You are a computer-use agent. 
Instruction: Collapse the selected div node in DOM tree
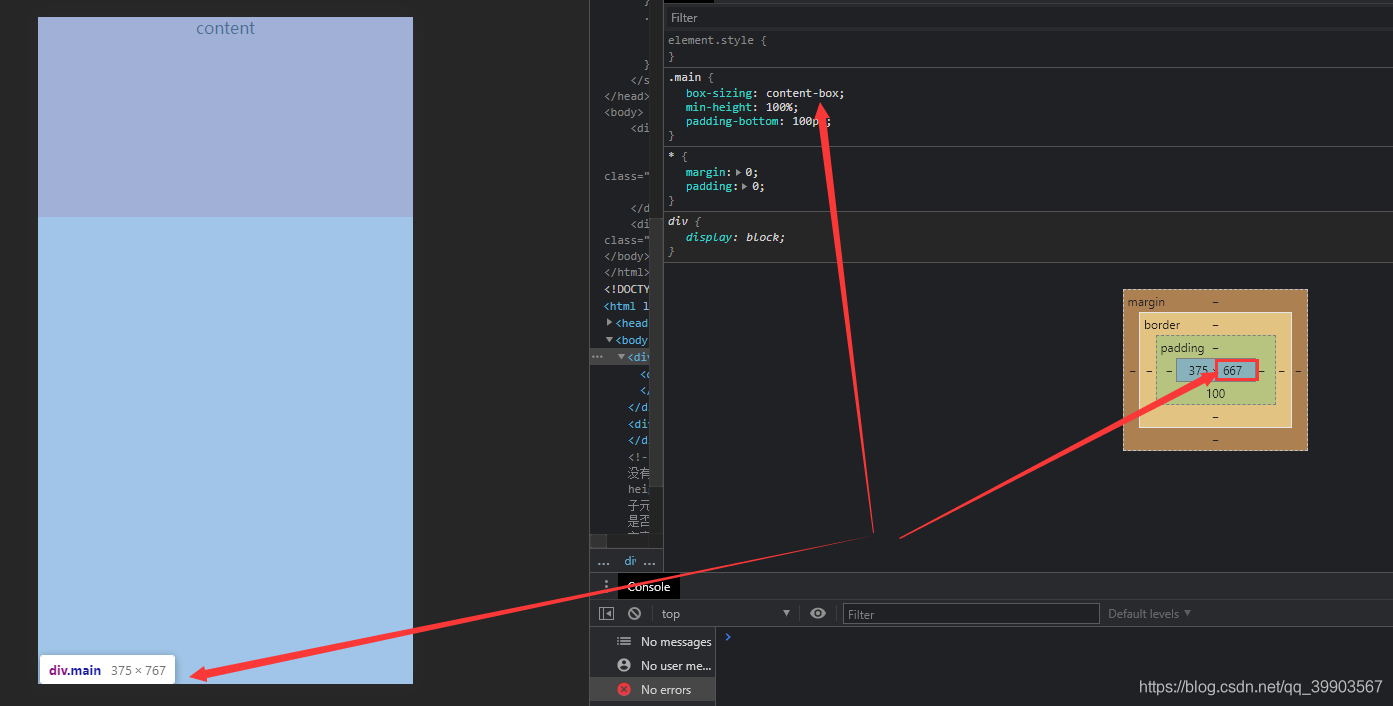621,357
